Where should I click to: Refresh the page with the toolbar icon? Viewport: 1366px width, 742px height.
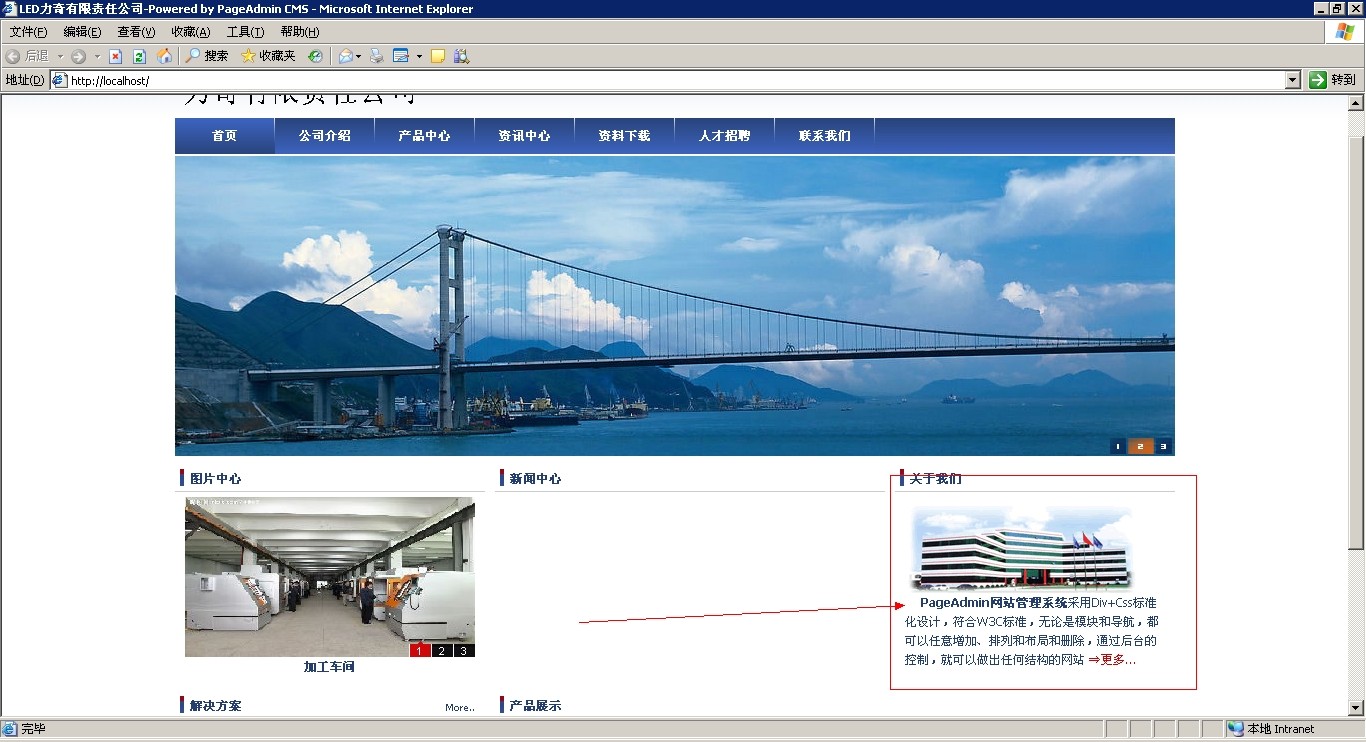click(x=139, y=56)
